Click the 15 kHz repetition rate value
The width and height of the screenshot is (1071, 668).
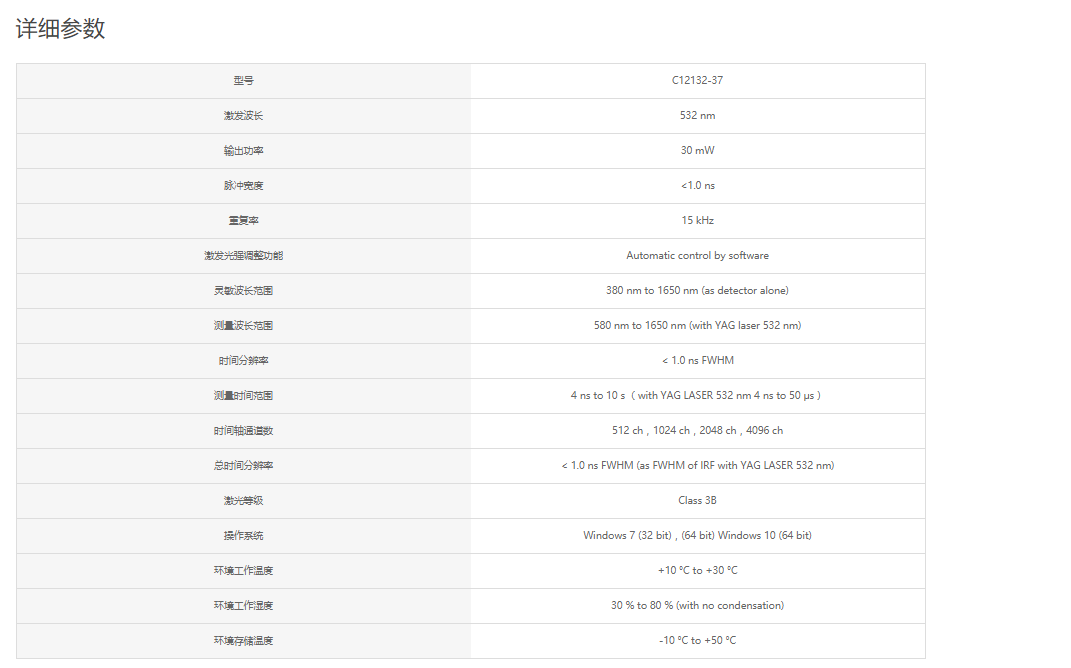[697, 221]
